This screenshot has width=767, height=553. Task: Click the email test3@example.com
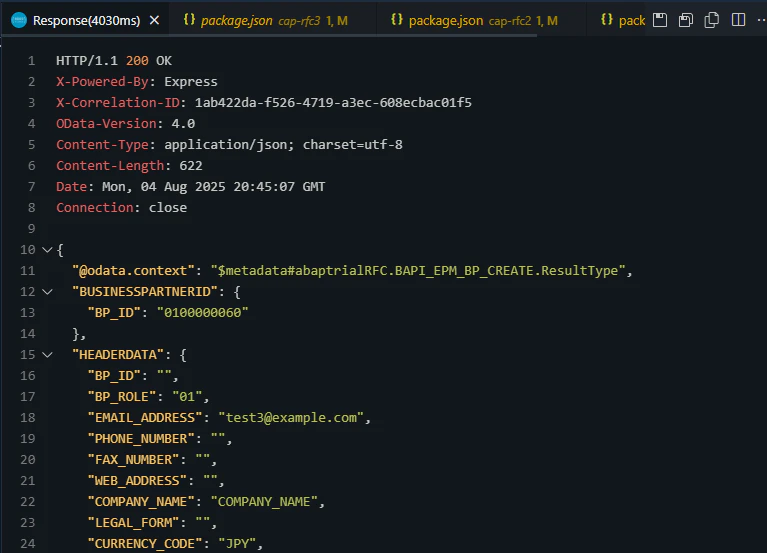[x=291, y=418]
